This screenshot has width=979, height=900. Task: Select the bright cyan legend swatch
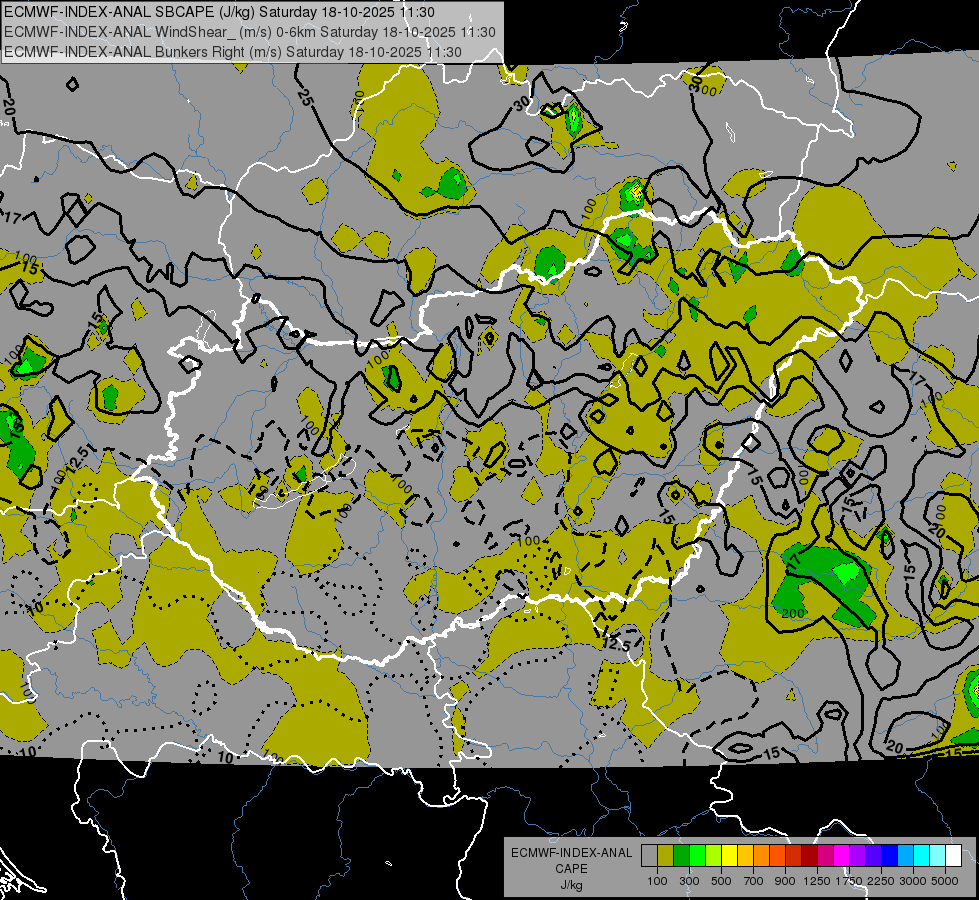921,855
